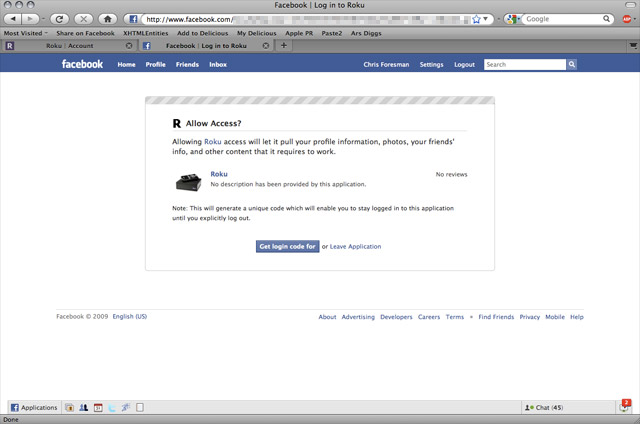Open the address bar history dropdown arrow
Viewport: 640px width, 424px height.
[486, 19]
